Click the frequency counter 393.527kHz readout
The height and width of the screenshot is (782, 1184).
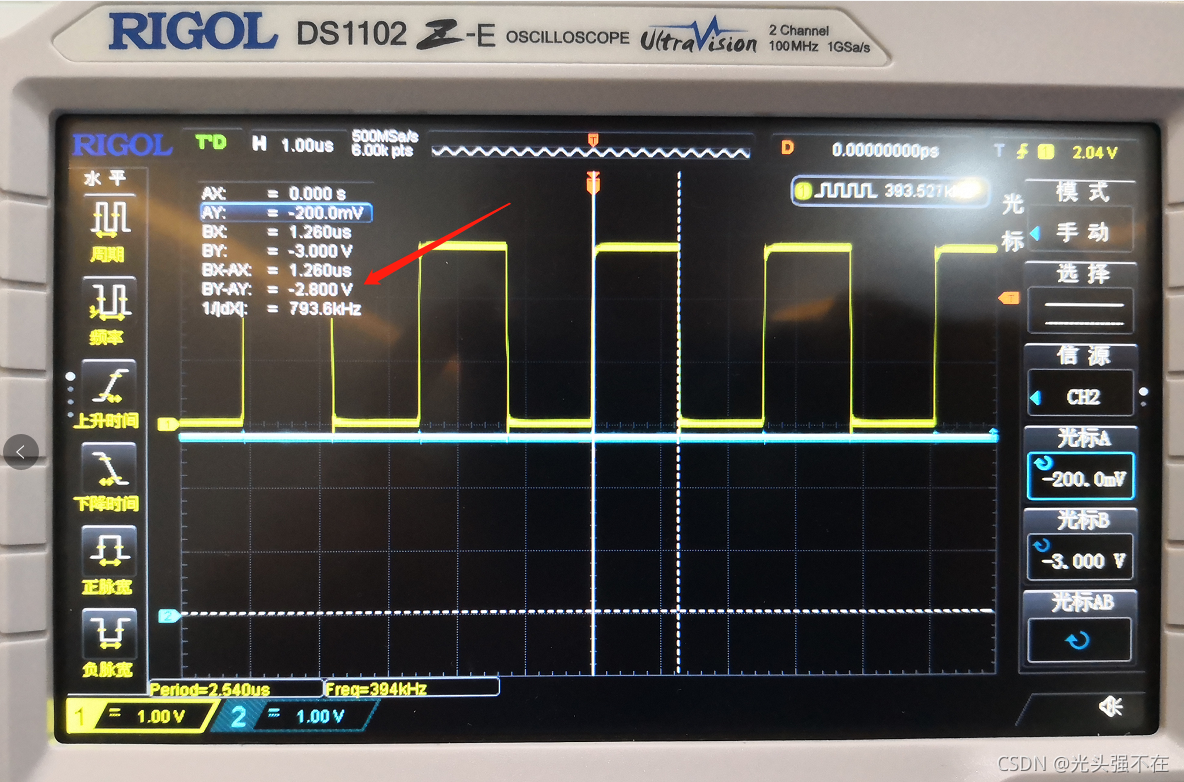[x=890, y=191]
